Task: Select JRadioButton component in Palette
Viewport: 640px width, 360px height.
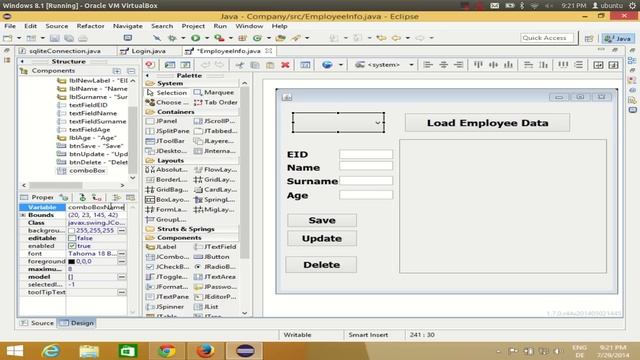Action: [215, 267]
